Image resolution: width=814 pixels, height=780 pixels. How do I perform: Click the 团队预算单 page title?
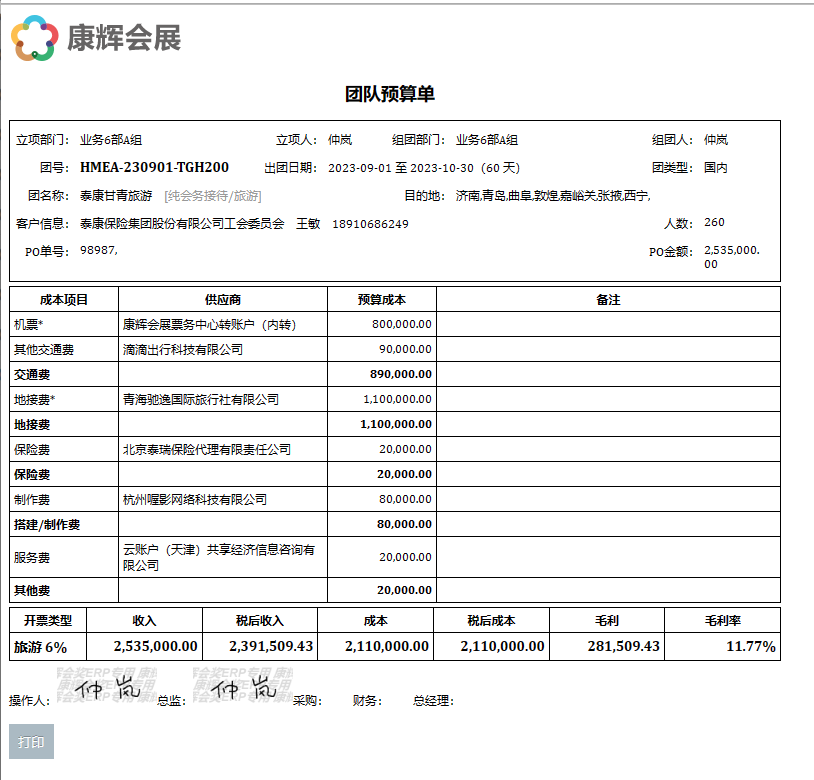[x=390, y=94]
